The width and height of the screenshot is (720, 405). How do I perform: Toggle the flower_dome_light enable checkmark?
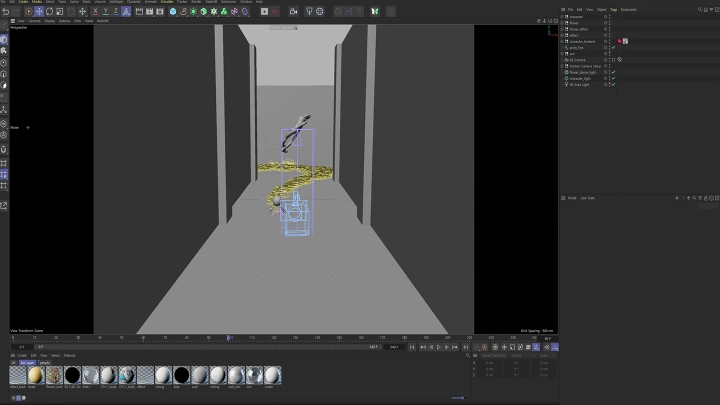613,72
